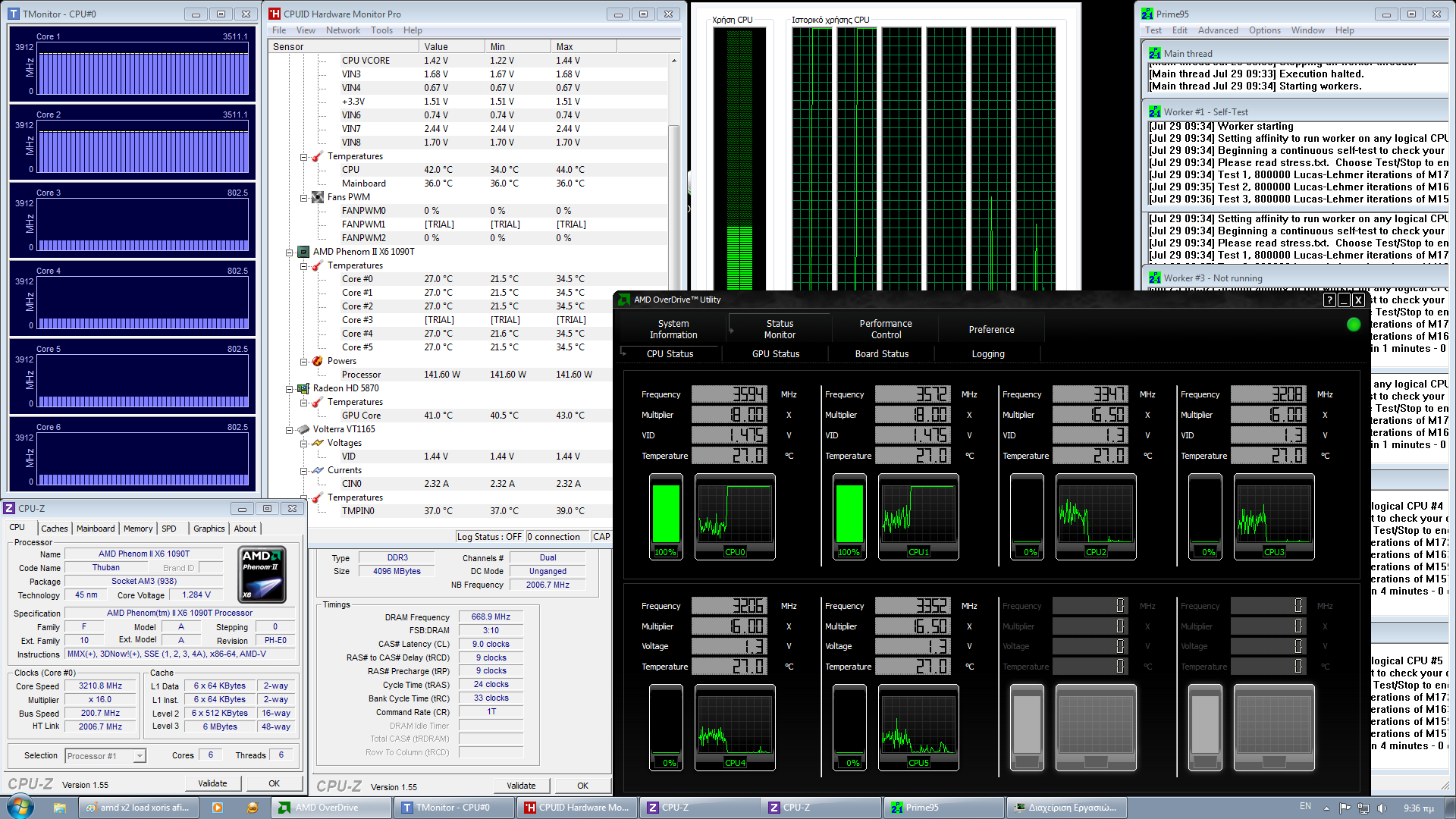Switch to SPD tab in CPU-Z
Screen dimensions: 1456x819
169,529
